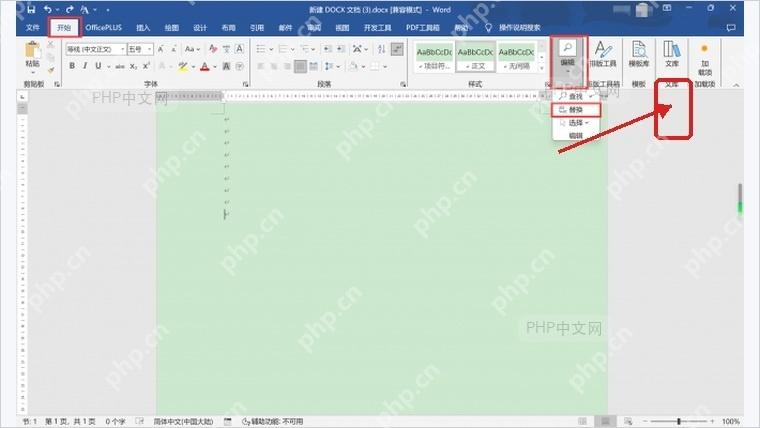Save the document with the floppy icon
This screenshot has width=760, height=428.
[31, 9]
